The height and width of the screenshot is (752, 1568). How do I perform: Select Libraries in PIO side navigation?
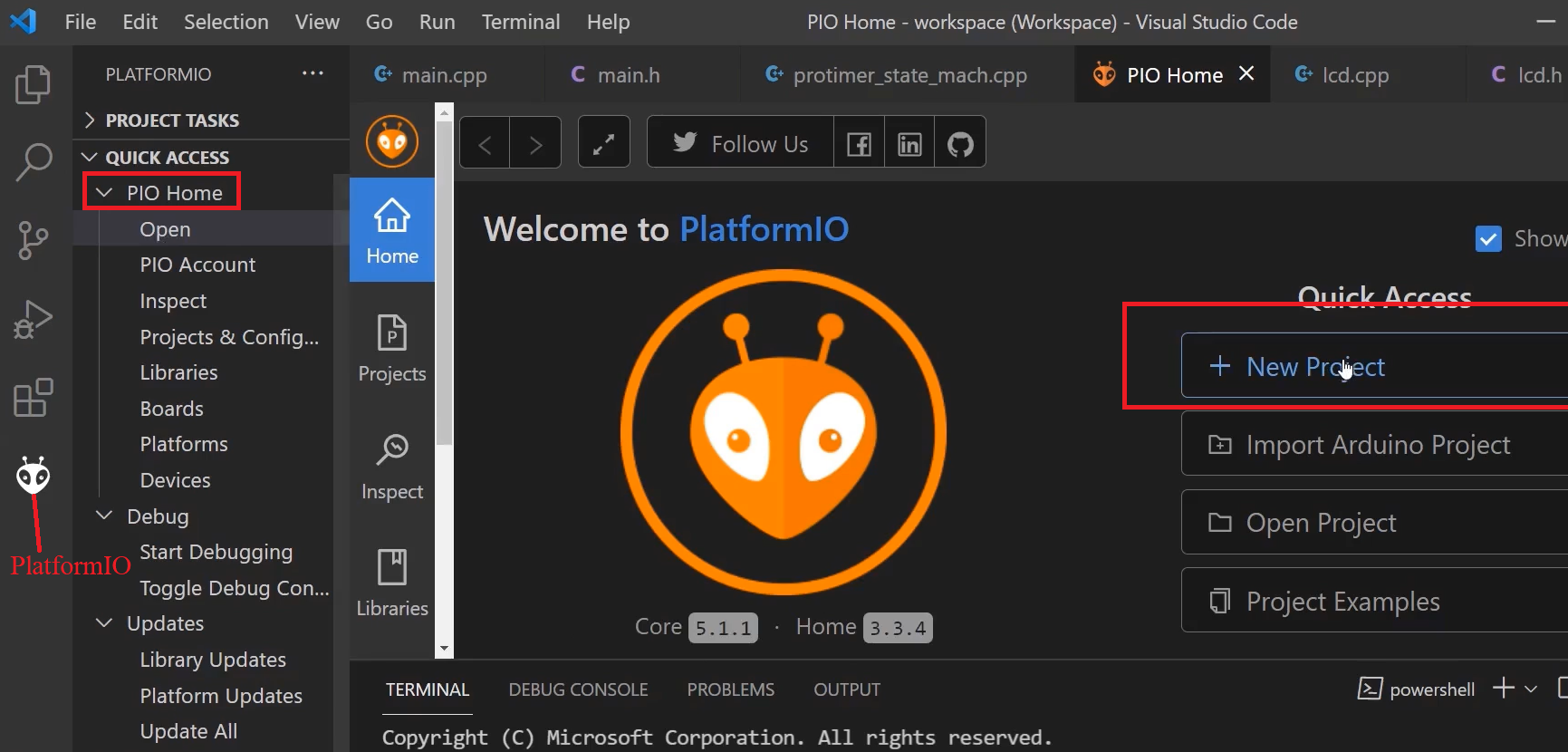tap(392, 583)
